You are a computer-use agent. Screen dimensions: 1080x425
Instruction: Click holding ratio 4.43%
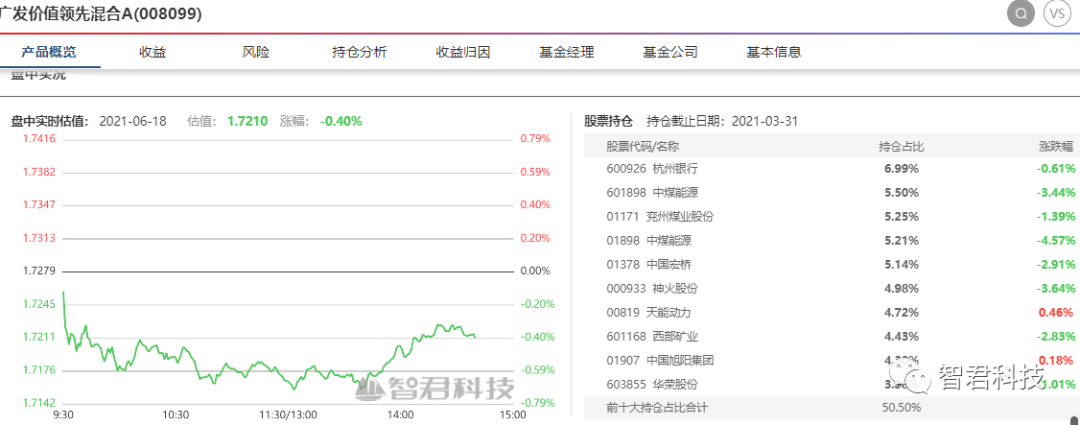pos(902,336)
